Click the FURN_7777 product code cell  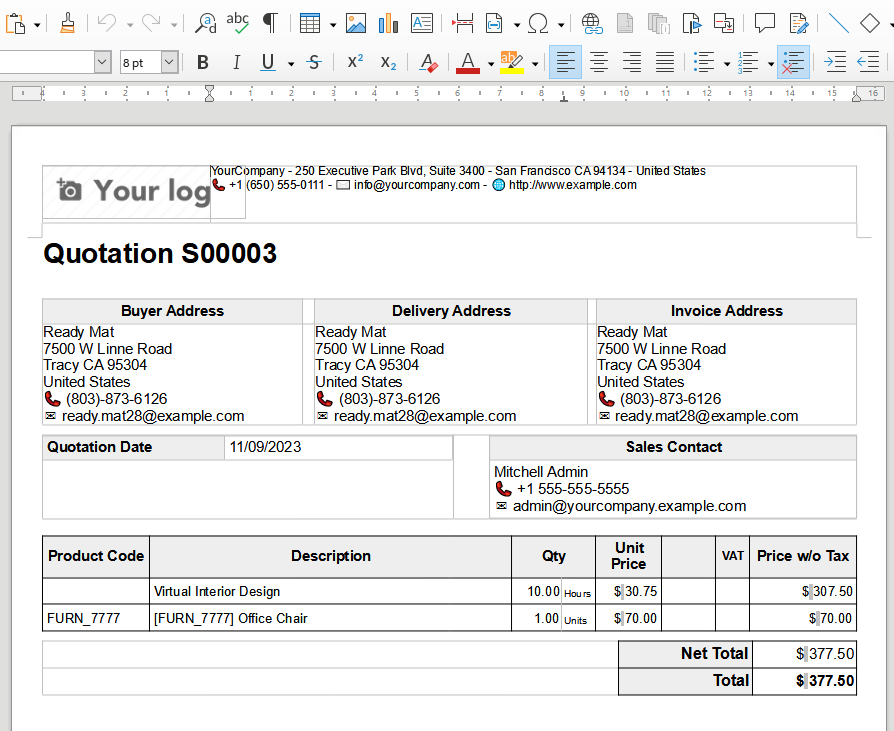[x=96, y=618]
